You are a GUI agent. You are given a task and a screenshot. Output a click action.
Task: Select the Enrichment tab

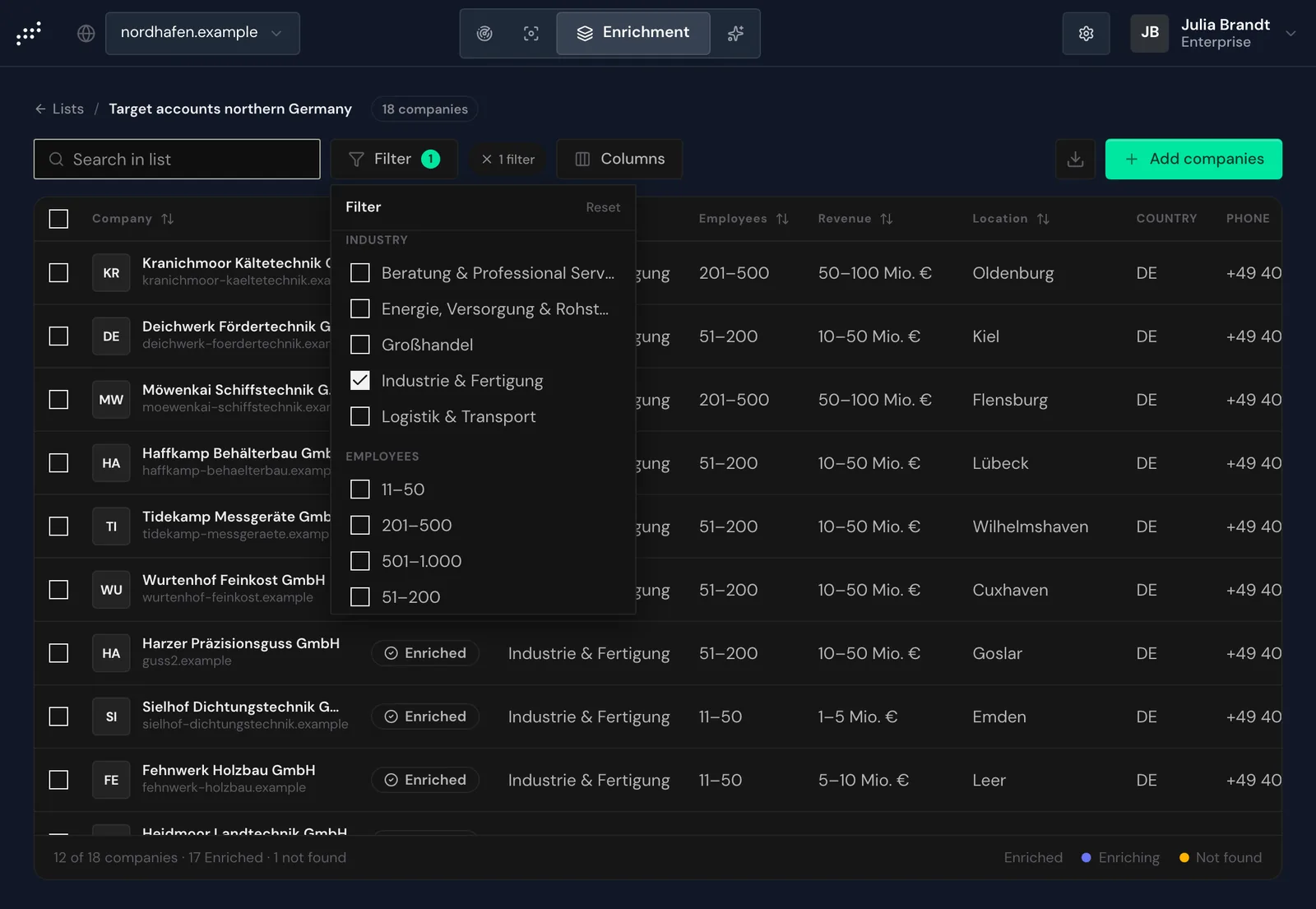point(633,33)
